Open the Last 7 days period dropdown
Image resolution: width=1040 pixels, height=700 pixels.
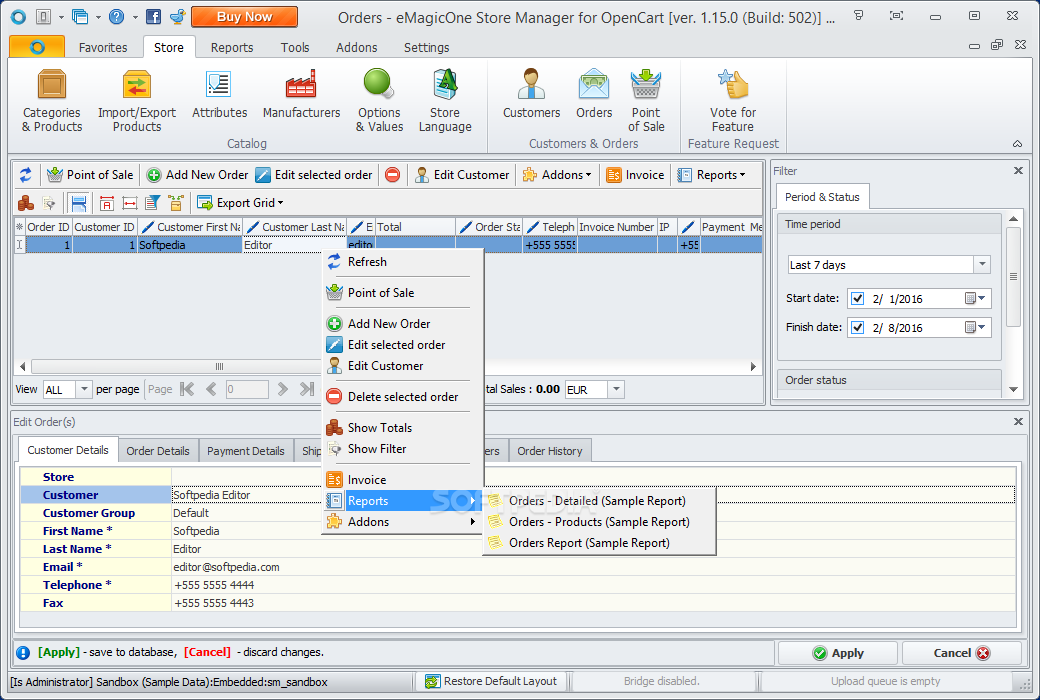(982, 265)
